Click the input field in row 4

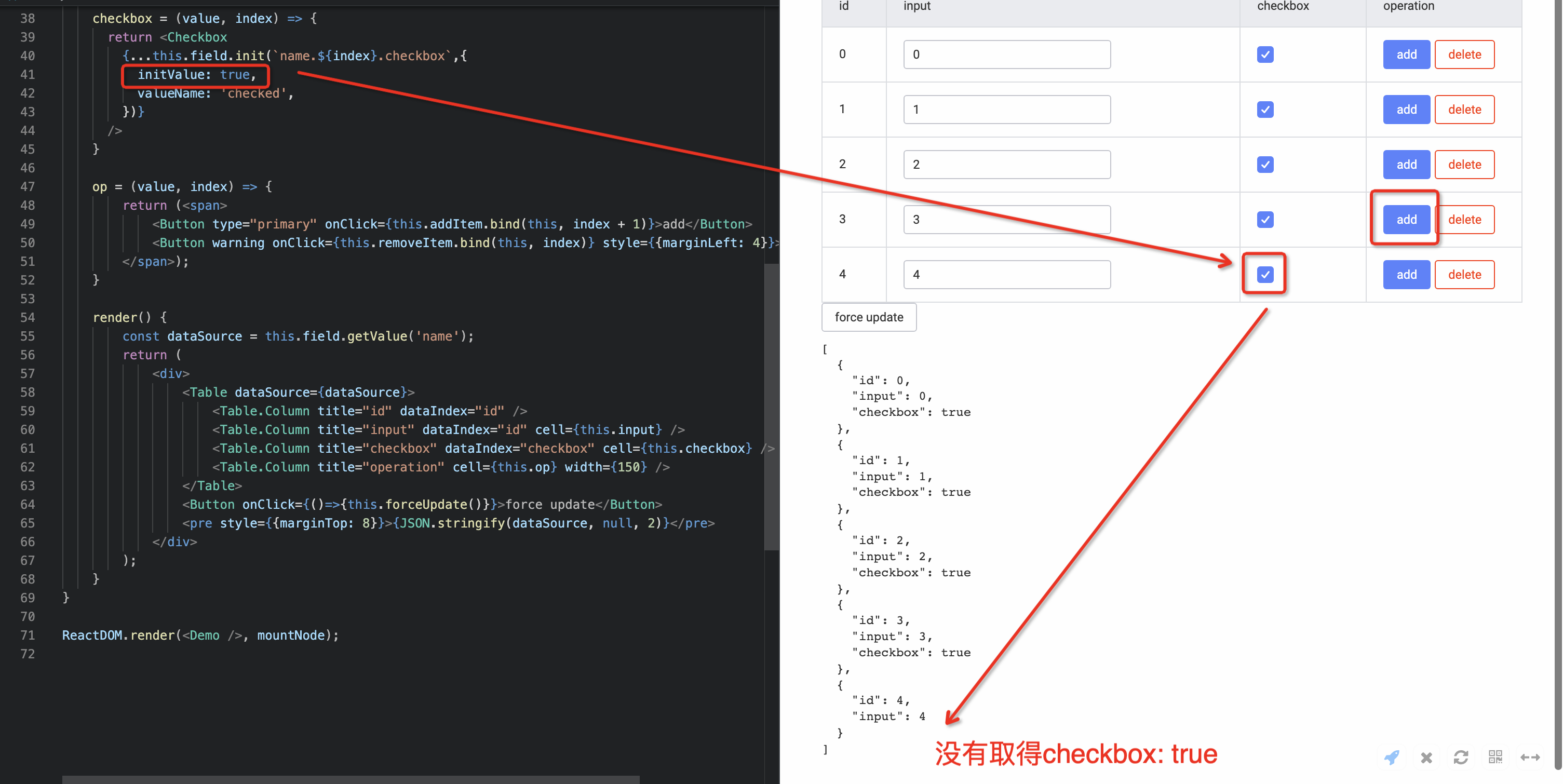(1006, 274)
